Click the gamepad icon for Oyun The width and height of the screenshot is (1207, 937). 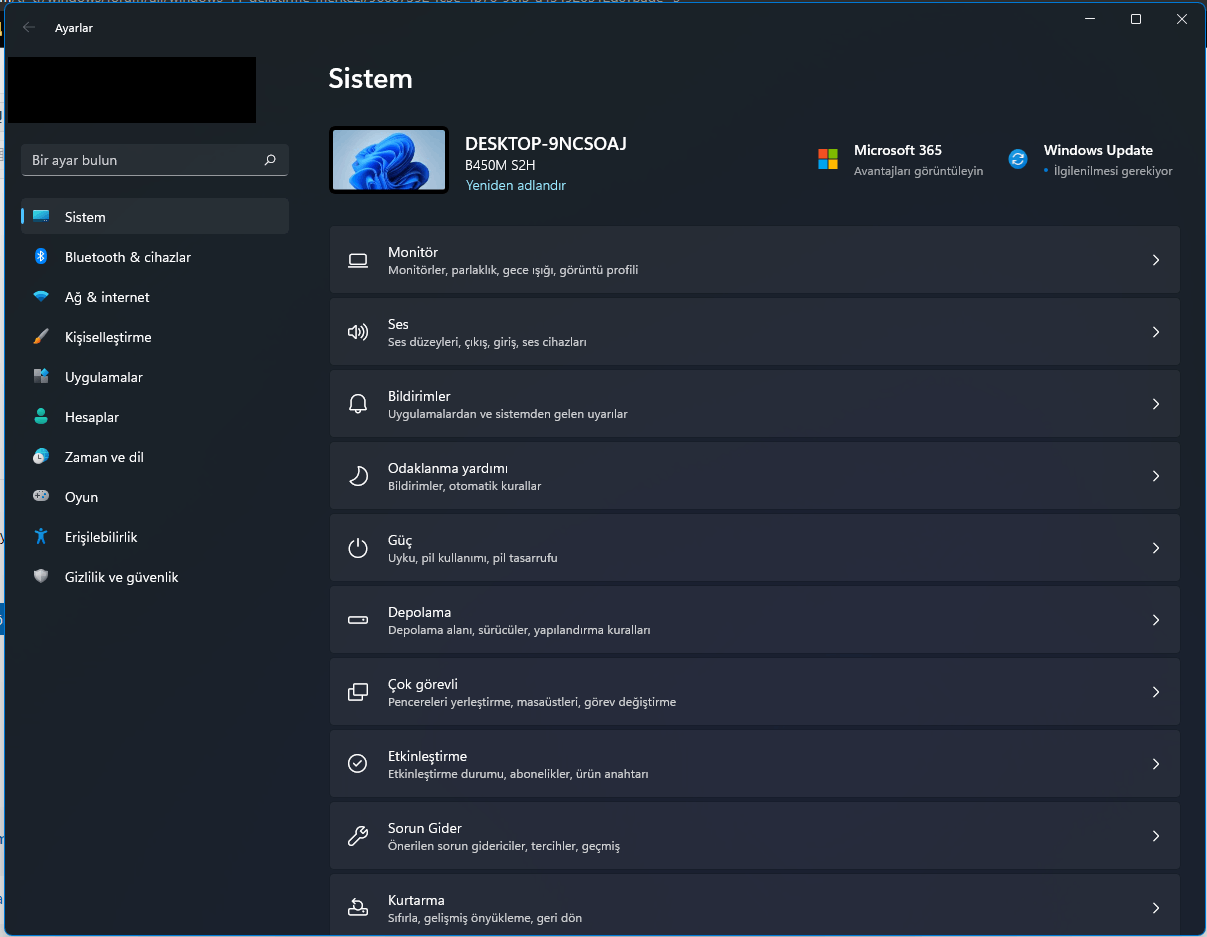point(41,496)
